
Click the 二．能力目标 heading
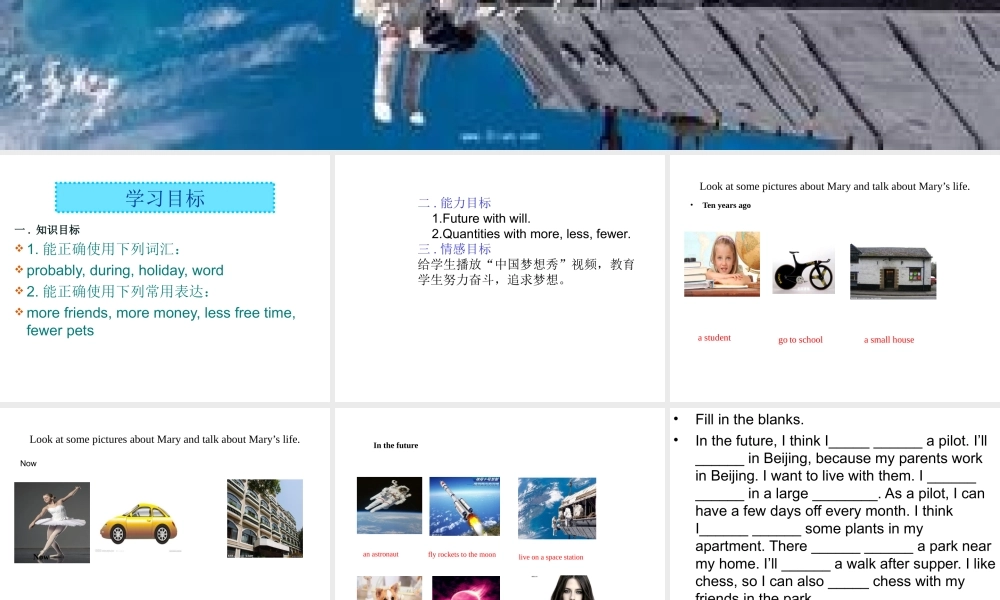point(455,203)
